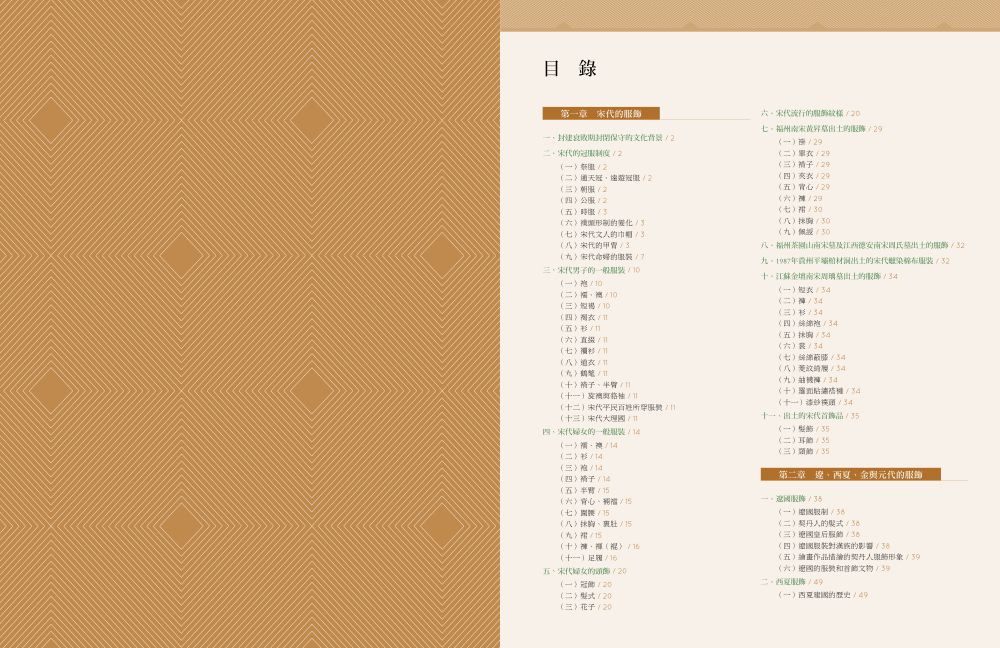
Task: Click entry 繪畫作品描繪的契丹人服飾形象
Action: 851,557
